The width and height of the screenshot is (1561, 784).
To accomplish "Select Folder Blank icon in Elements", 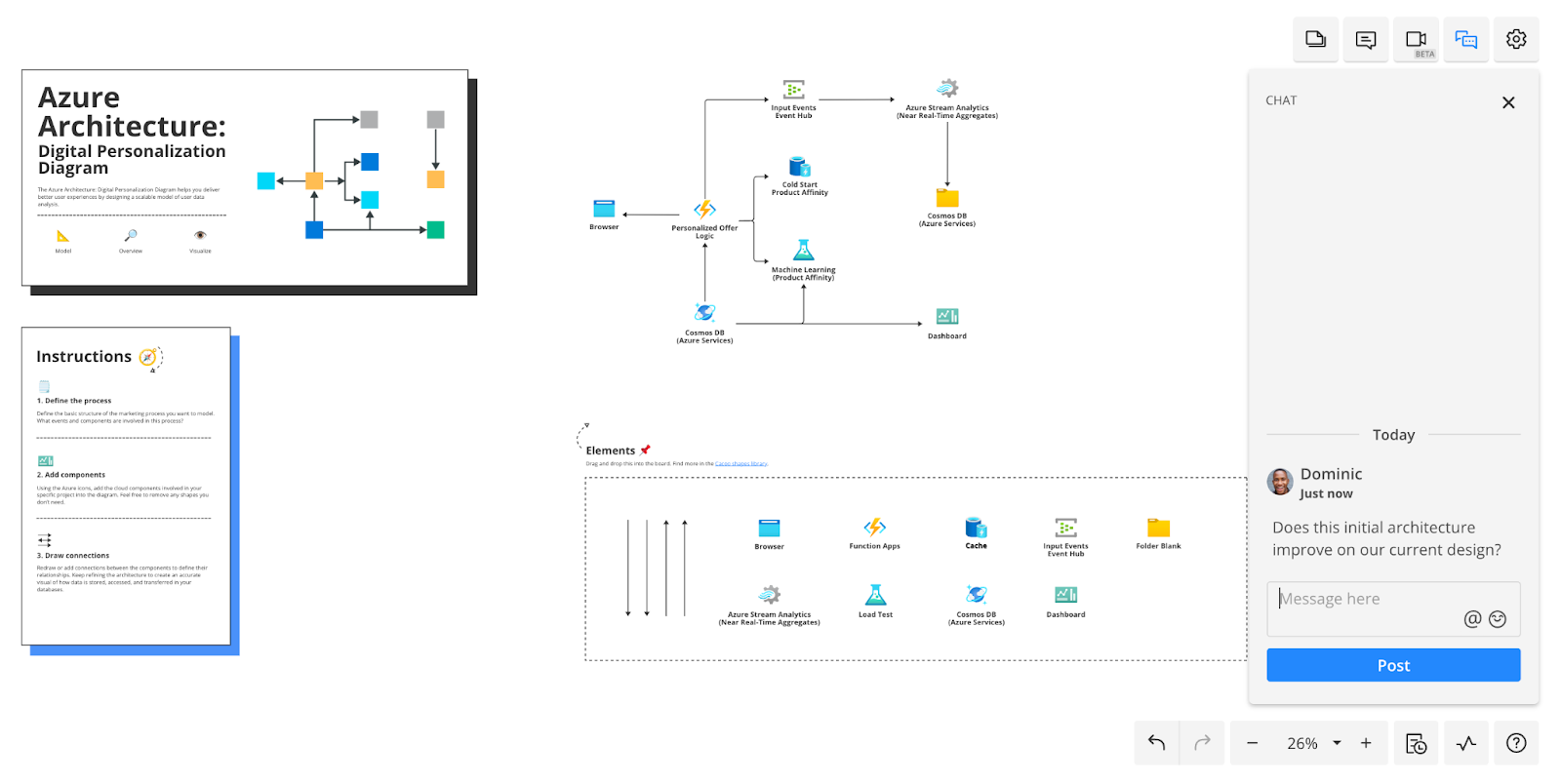I will click(x=1158, y=528).
